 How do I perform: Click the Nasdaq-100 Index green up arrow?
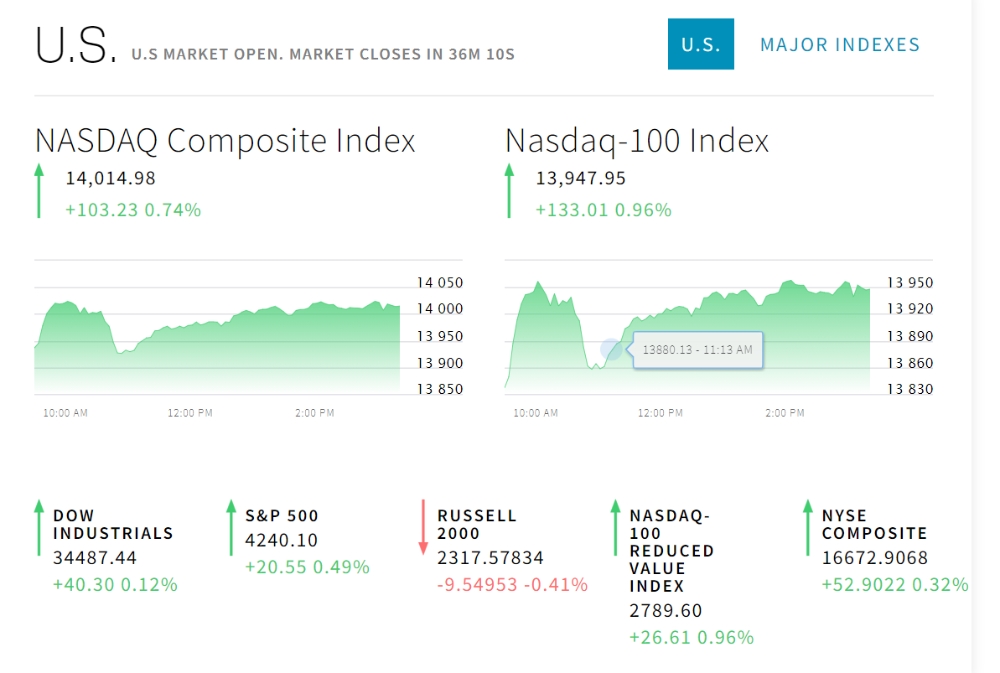tap(509, 191)
